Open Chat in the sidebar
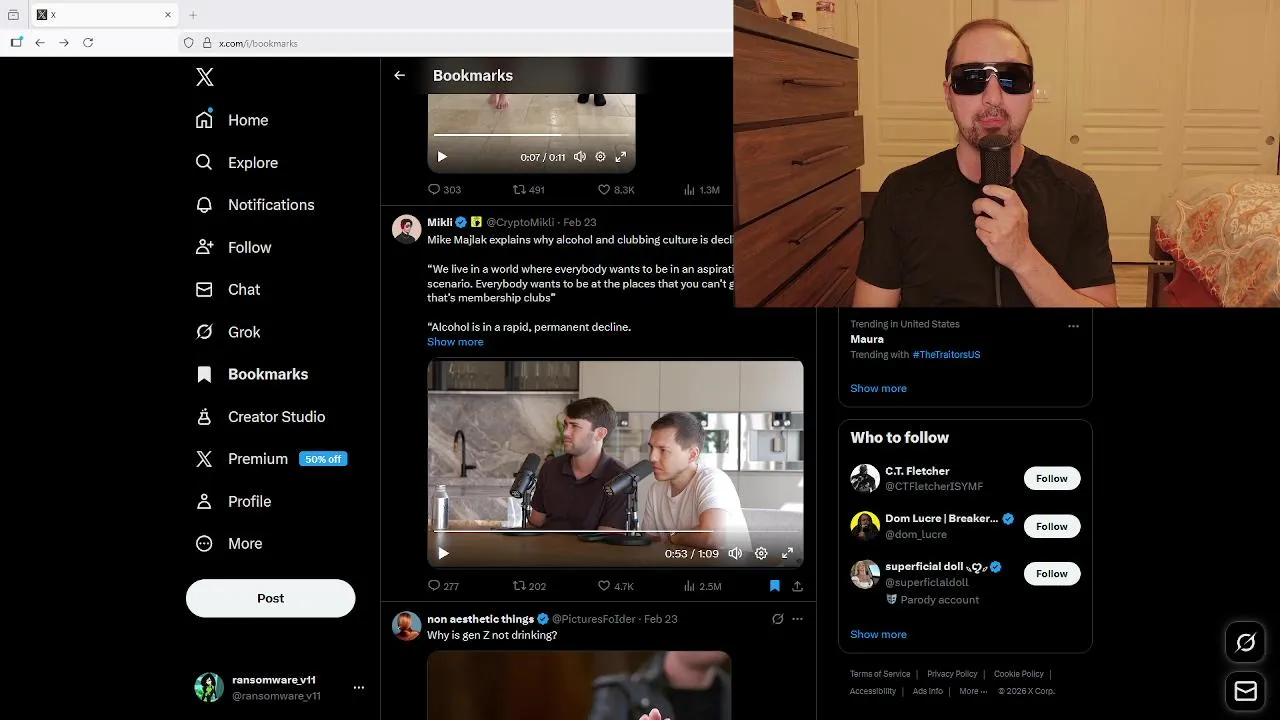The image size is (1280, 720). coord(228,289)
